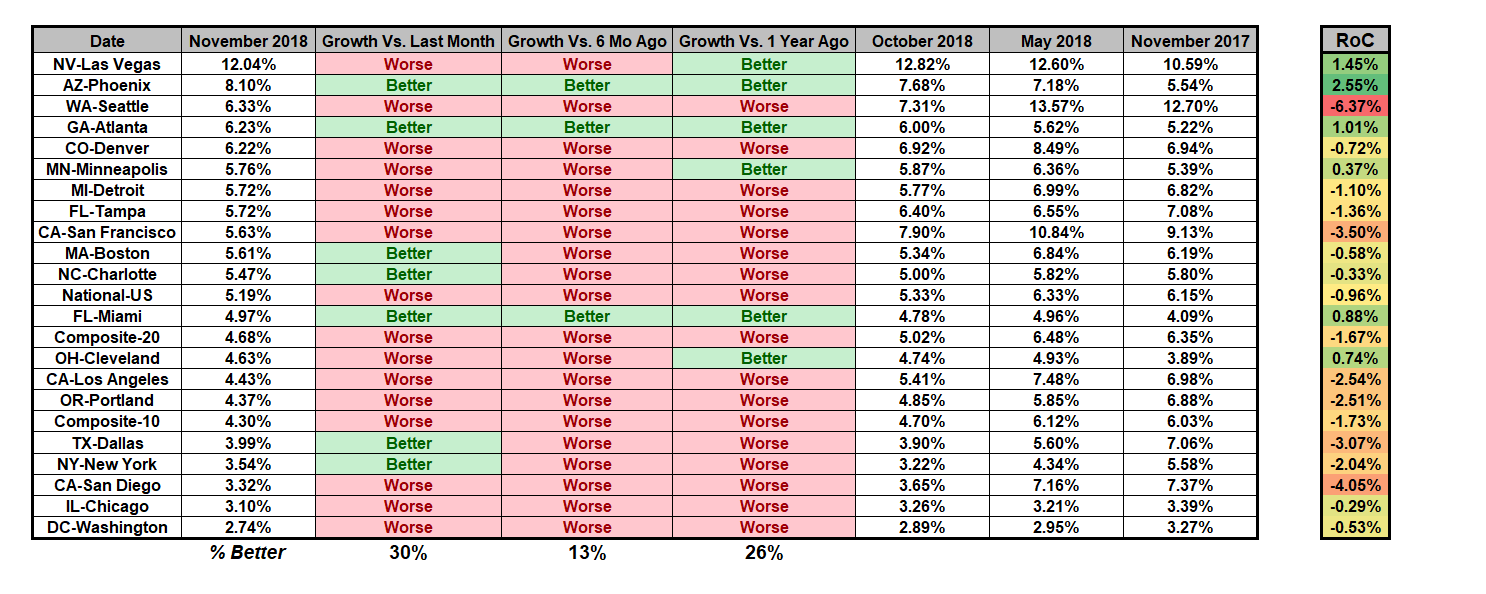Click the WA-Seattle red RoC cell
The image size is (1486, 594).
[1355, 106]
